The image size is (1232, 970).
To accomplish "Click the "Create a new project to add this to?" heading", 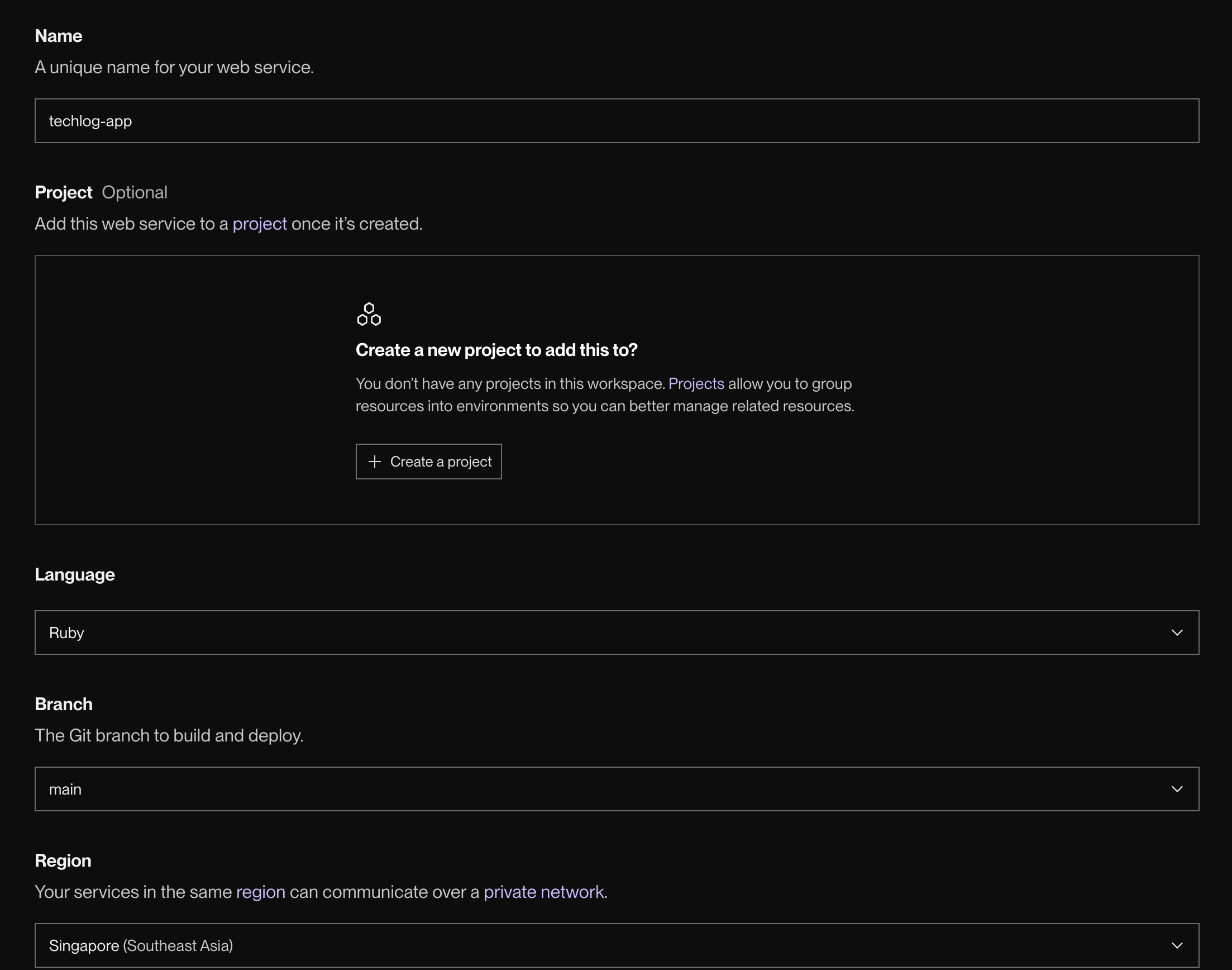I will tap(496, 350).
